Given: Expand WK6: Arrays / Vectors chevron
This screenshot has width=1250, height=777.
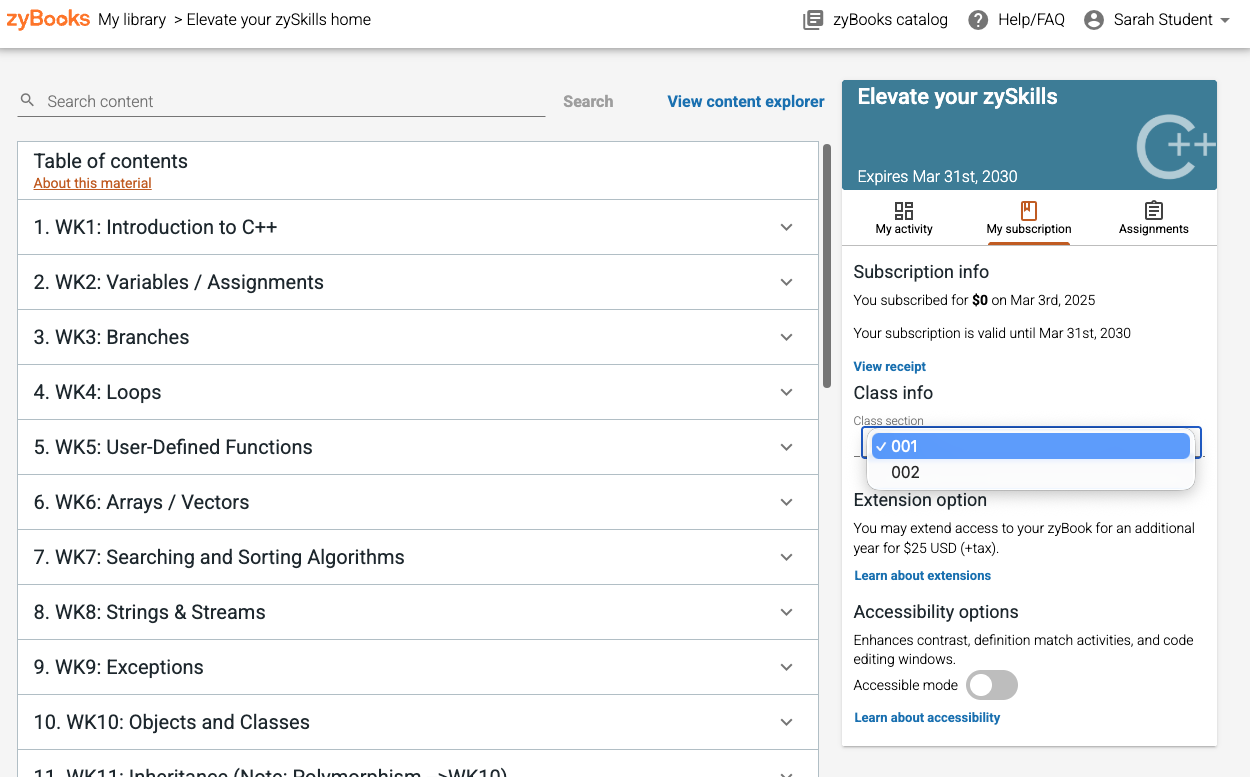Looking at the screenshot, I should 787,502.
